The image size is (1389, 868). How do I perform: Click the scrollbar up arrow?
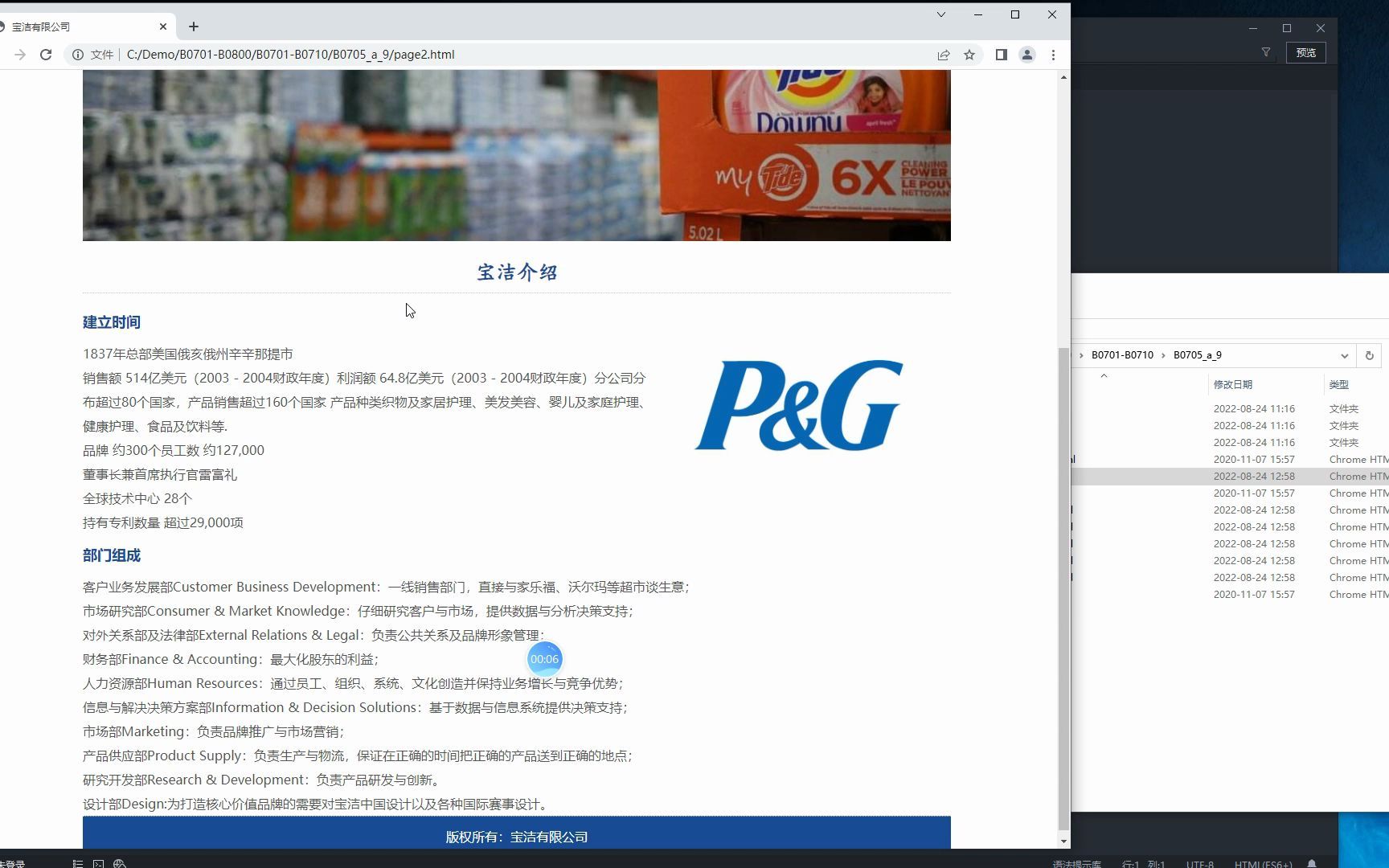pos(1063,77)
